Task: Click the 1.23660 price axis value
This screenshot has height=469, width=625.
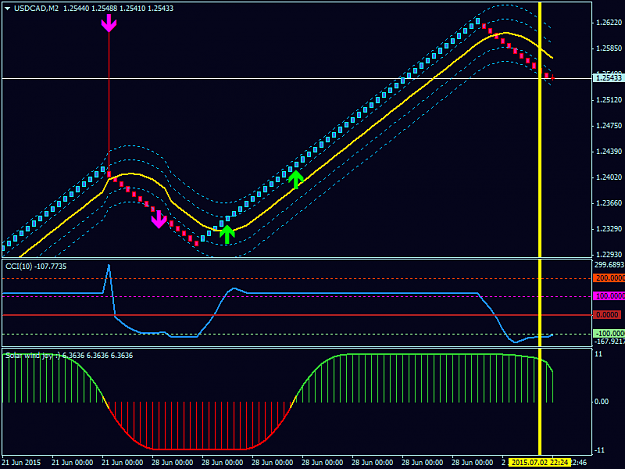Action: tap(609, 203)
